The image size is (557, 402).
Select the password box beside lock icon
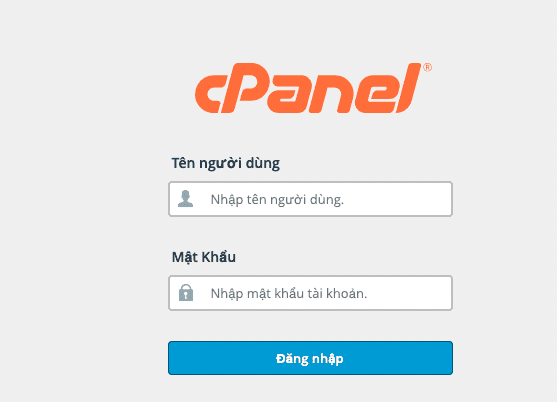(310, 293)
